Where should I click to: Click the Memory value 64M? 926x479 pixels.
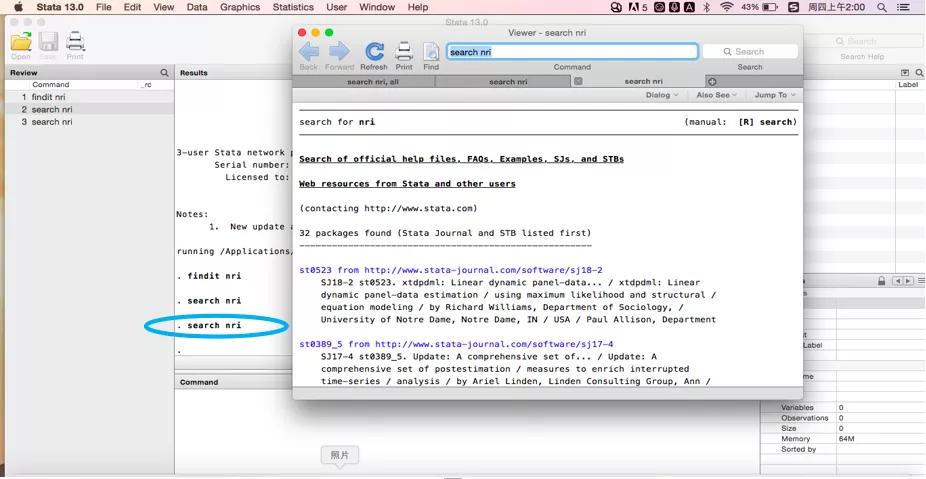point(846,439)
